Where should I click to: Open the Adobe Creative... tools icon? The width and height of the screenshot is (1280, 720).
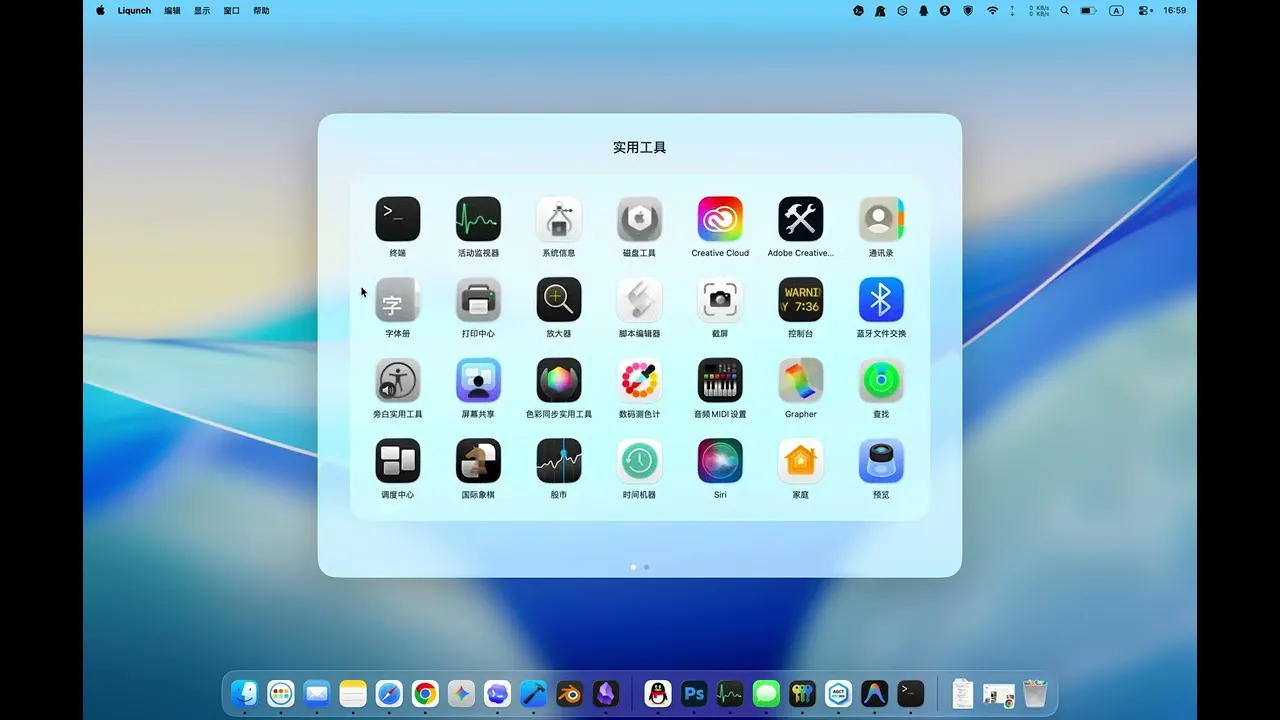coord(801,219)
